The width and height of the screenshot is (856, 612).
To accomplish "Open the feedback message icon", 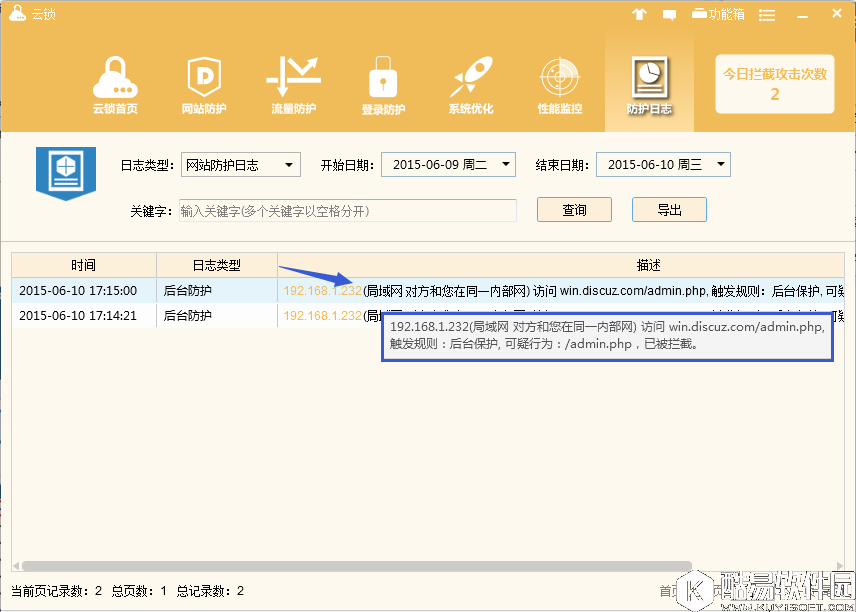I will [668, 13].
